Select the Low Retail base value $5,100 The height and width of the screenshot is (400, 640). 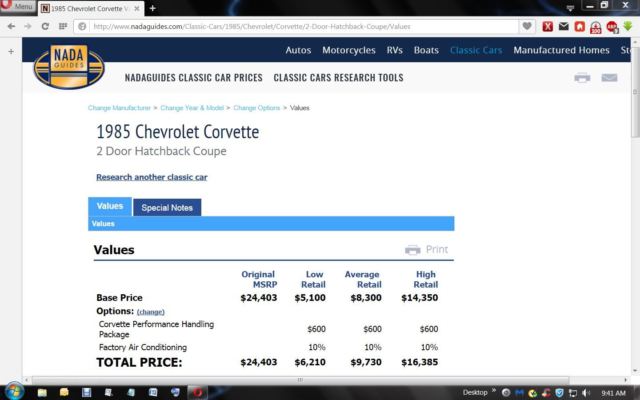click(310, 298)
